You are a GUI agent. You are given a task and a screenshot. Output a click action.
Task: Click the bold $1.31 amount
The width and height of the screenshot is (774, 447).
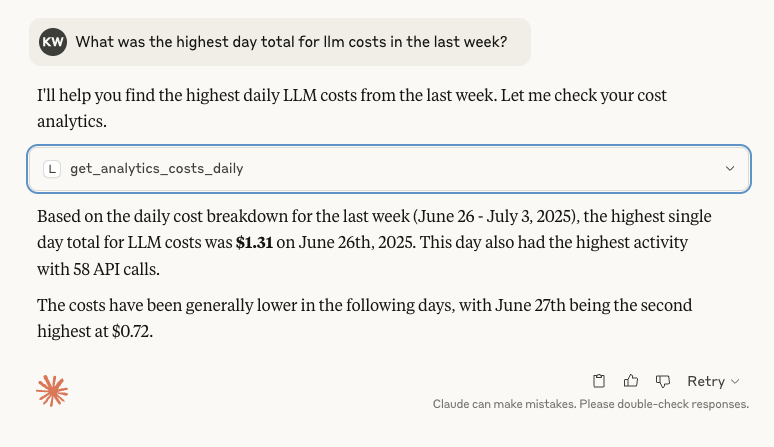coord(254,242)
